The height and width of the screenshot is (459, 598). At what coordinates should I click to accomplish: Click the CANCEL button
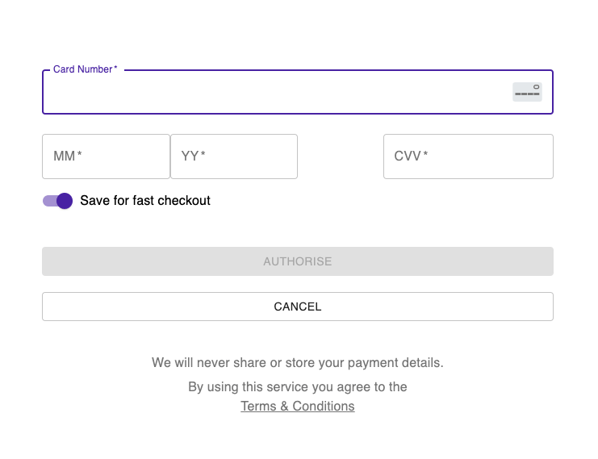click(x=297, y=307)
